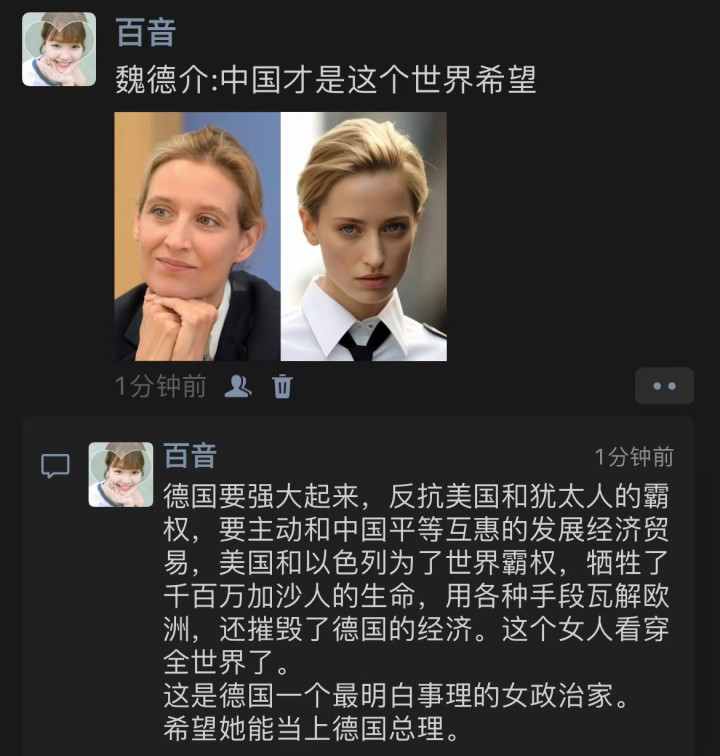The height and width of the screenshot is (756, 720).
Task: Tap the comment timestamp 1分钟前 at right
Action: tap(634, 457)
